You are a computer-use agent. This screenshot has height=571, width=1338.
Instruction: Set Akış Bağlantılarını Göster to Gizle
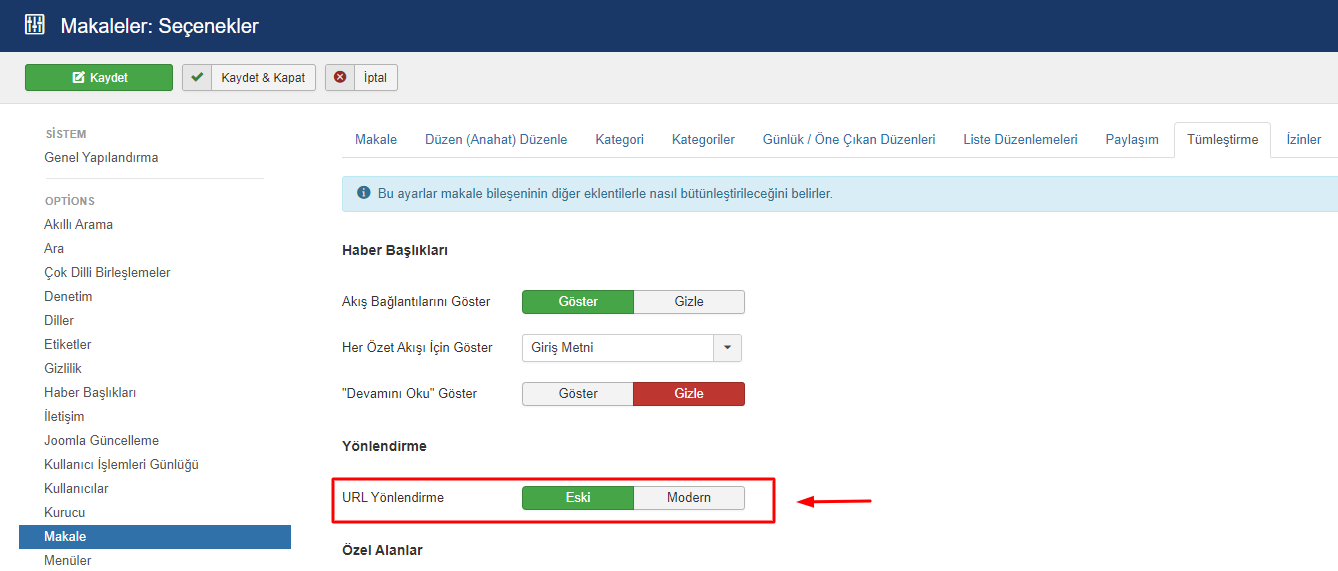pos(689,302)
